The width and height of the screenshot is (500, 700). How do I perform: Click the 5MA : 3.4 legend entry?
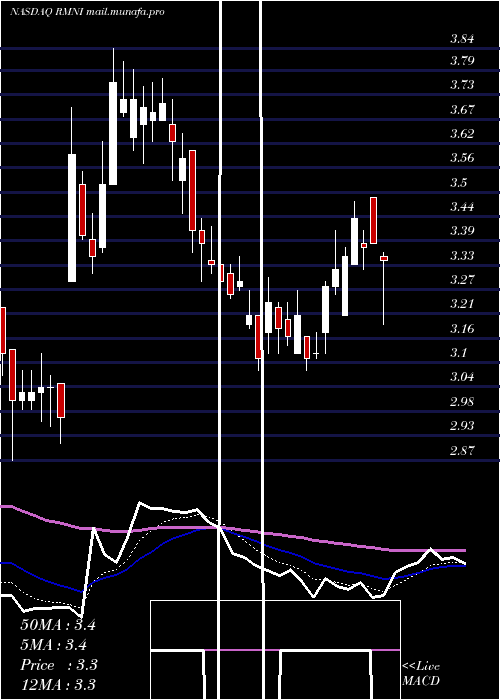coord(54,645)
